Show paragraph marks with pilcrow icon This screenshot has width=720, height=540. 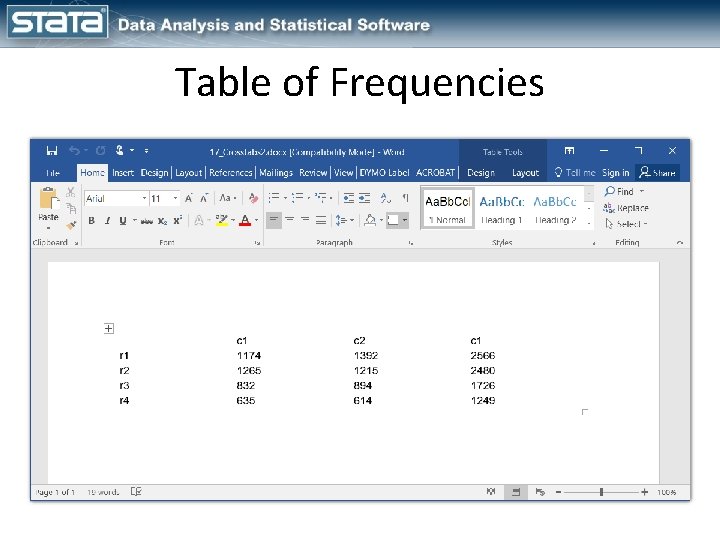pyautogui.click(x=405, y=198)
